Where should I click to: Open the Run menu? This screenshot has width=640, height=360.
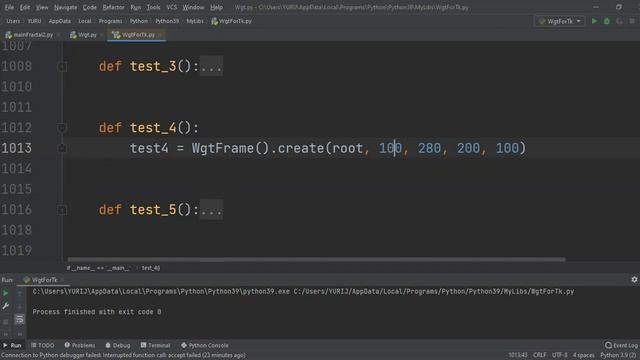[x=136, y=7]
